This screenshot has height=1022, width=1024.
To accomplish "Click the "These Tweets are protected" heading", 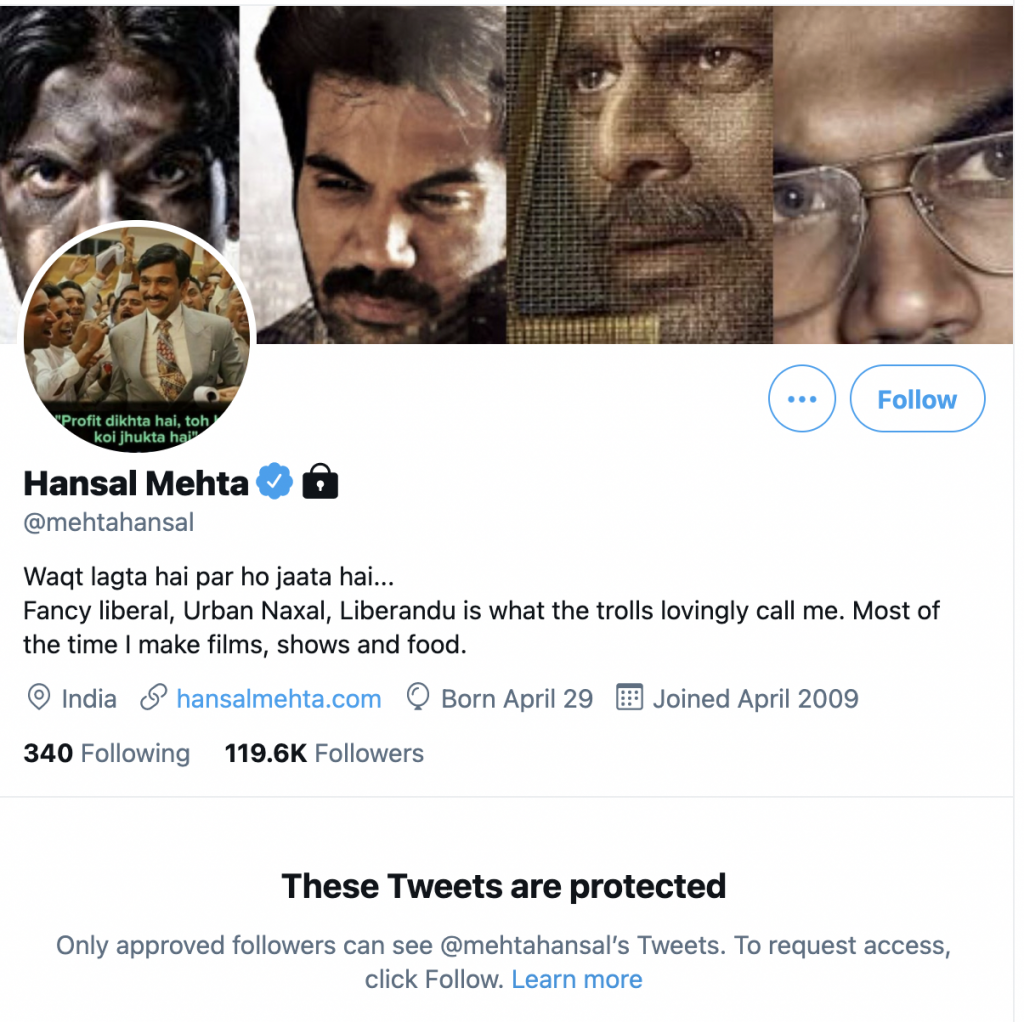I will (x=504, y=886).
